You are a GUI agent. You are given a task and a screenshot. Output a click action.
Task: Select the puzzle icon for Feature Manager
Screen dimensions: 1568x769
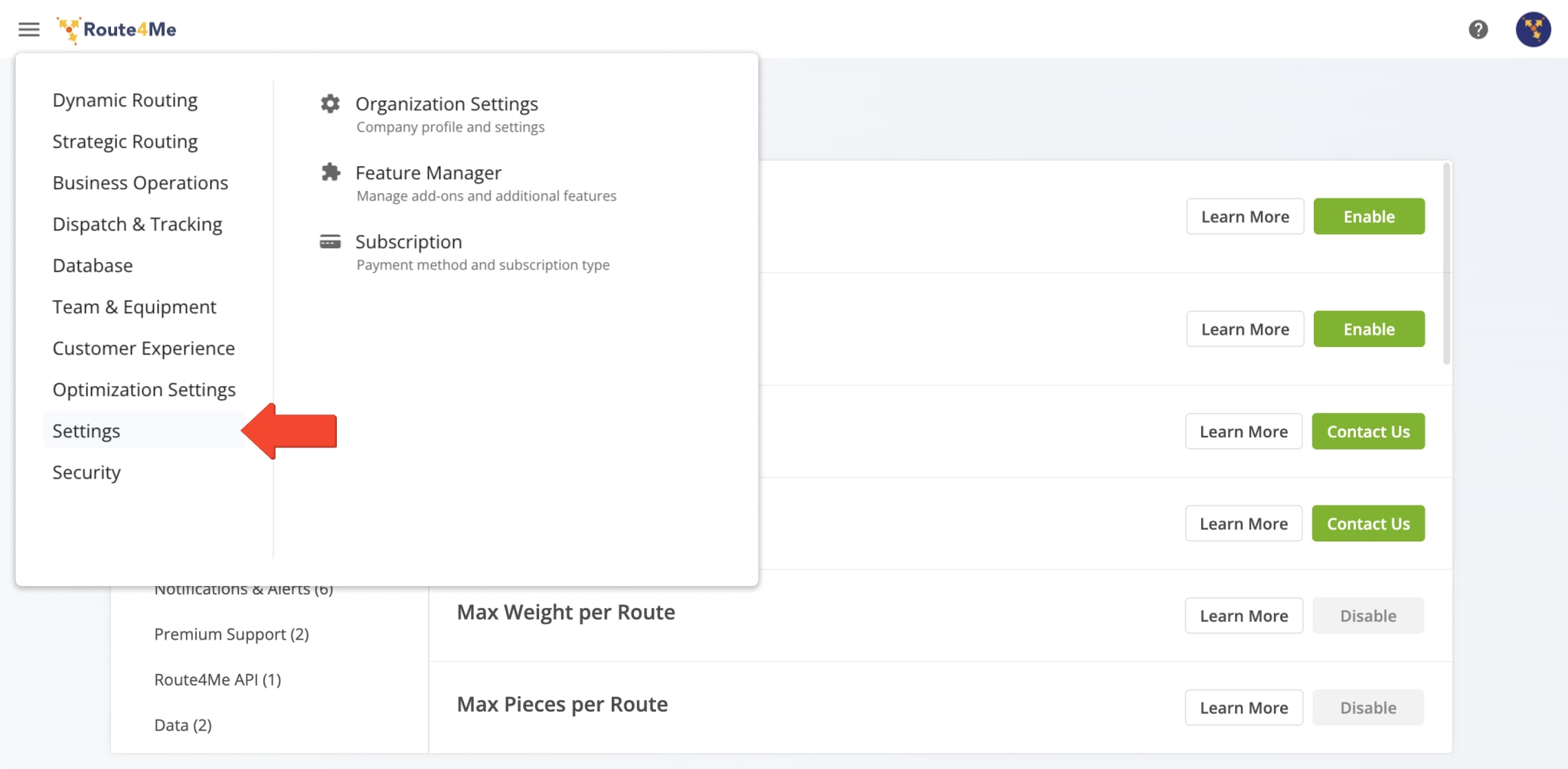pos(329,173)
